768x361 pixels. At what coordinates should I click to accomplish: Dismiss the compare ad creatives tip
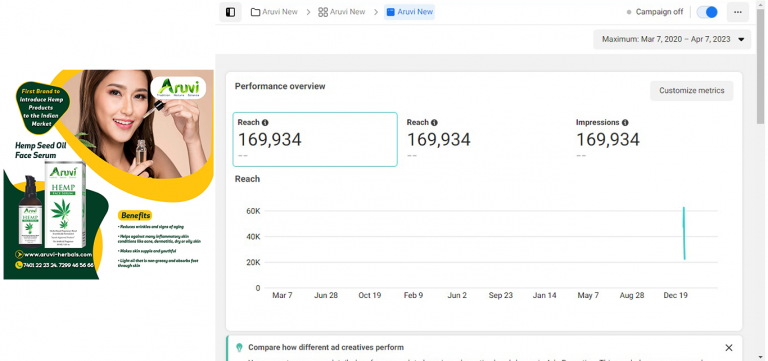pyautogui.click(x=729, y=348)
